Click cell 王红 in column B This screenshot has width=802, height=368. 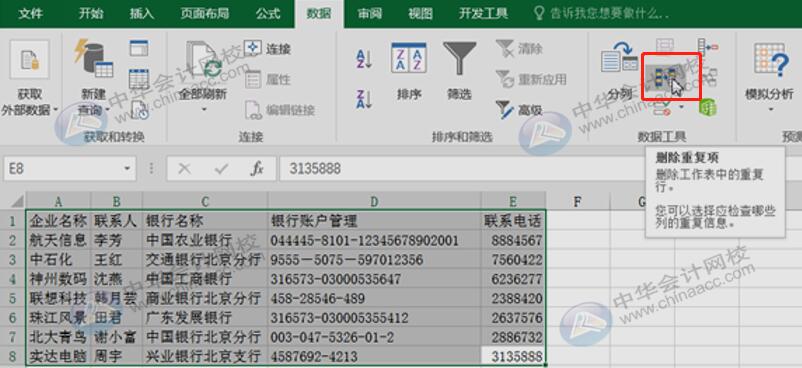pos(117,259)
